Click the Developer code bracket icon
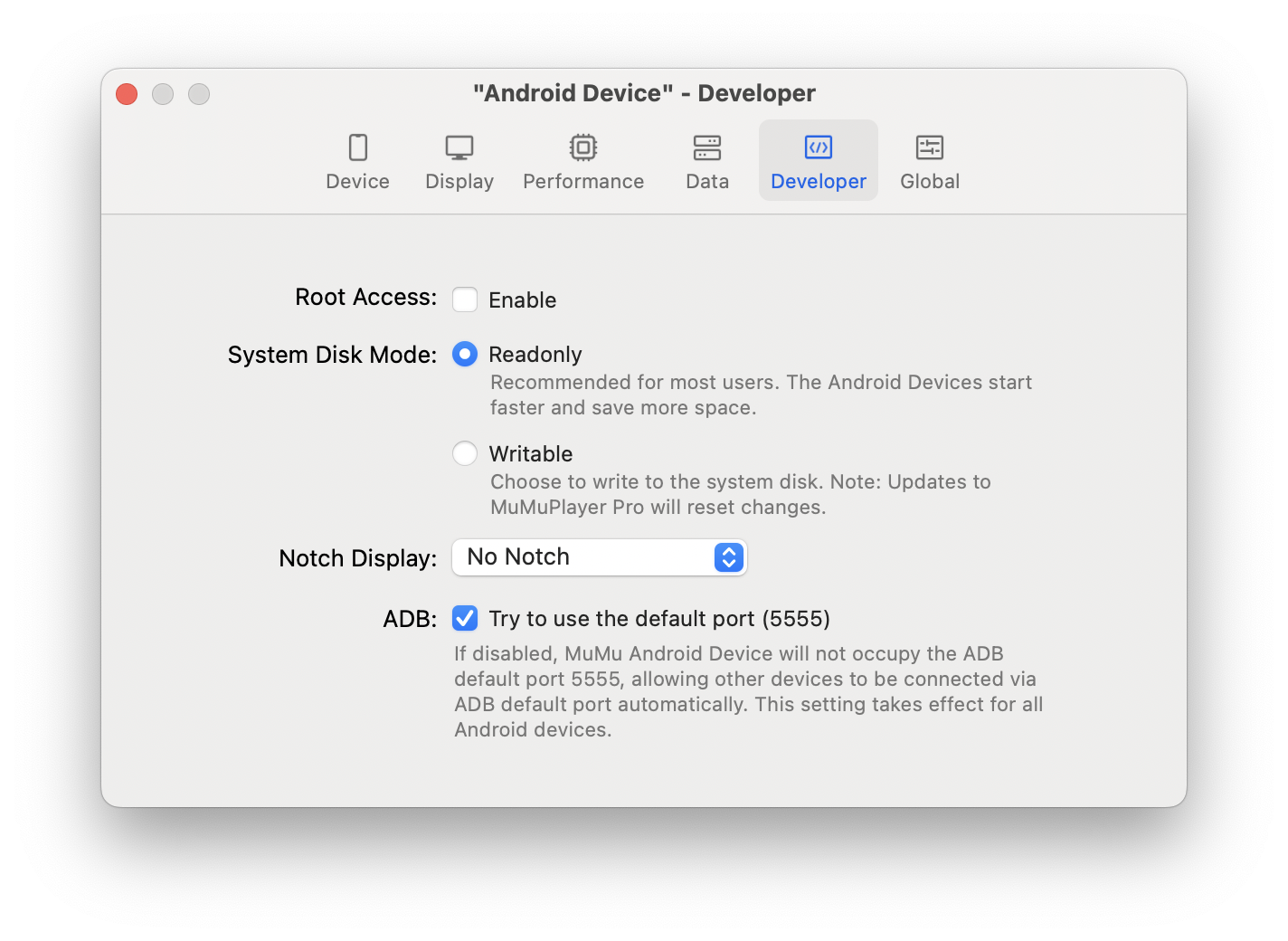This screenshot has width=1288, height=941. pos(819,147)
